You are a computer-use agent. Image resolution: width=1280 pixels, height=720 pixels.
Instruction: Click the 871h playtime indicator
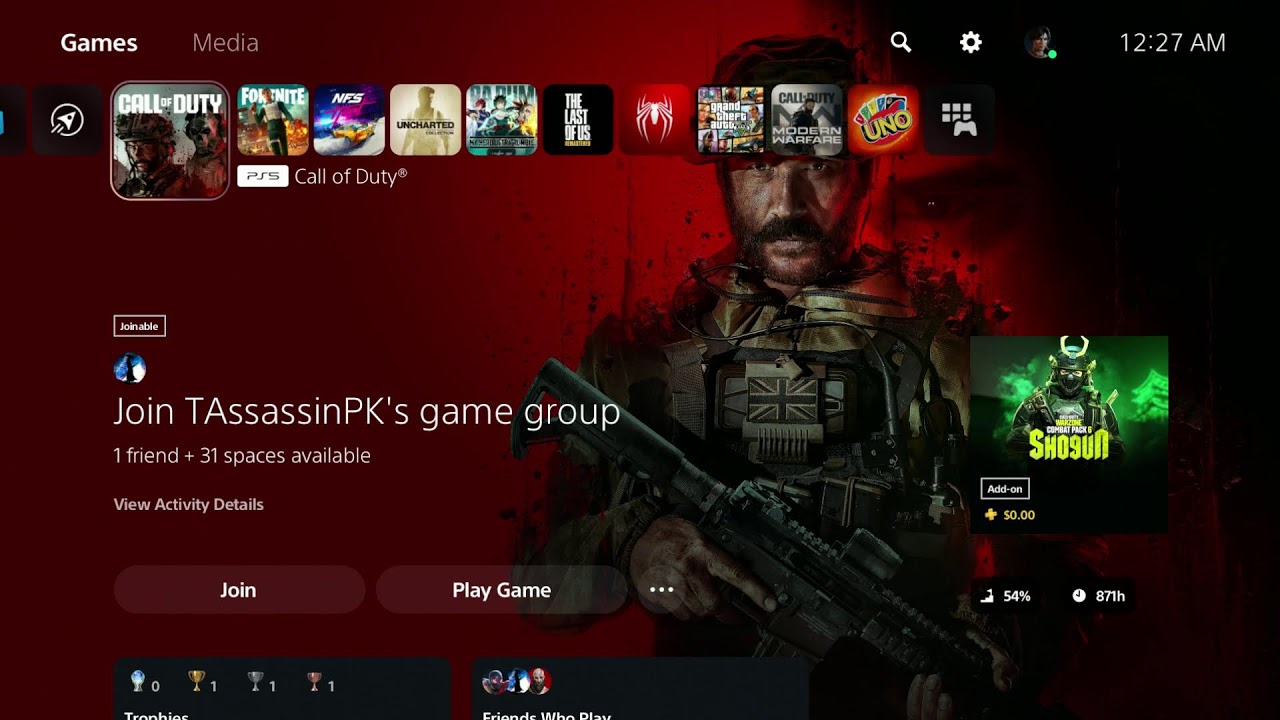(x=1098, y=596)
